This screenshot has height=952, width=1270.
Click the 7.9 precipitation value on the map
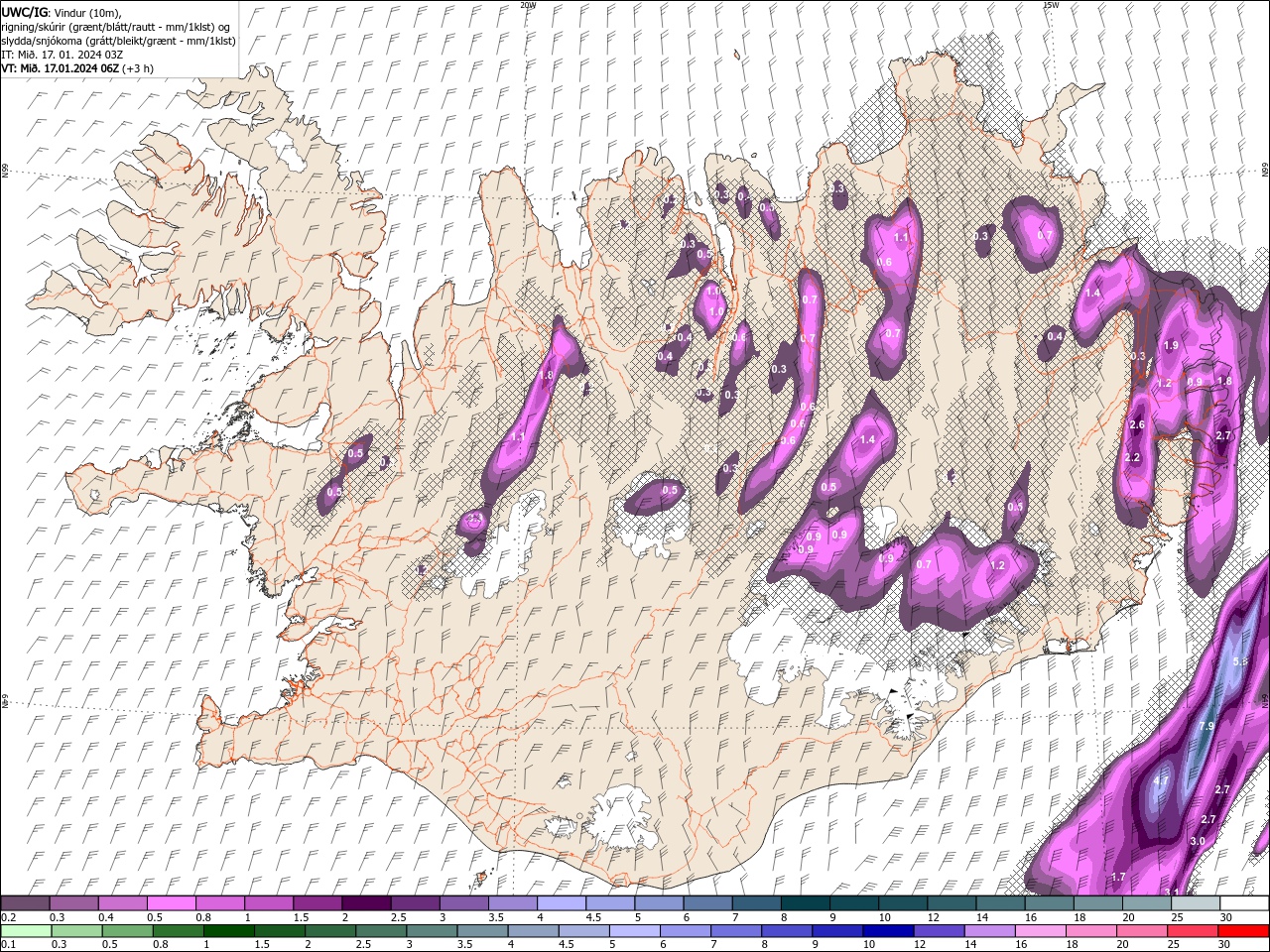pyautogui.click(x=1206, y=727)
